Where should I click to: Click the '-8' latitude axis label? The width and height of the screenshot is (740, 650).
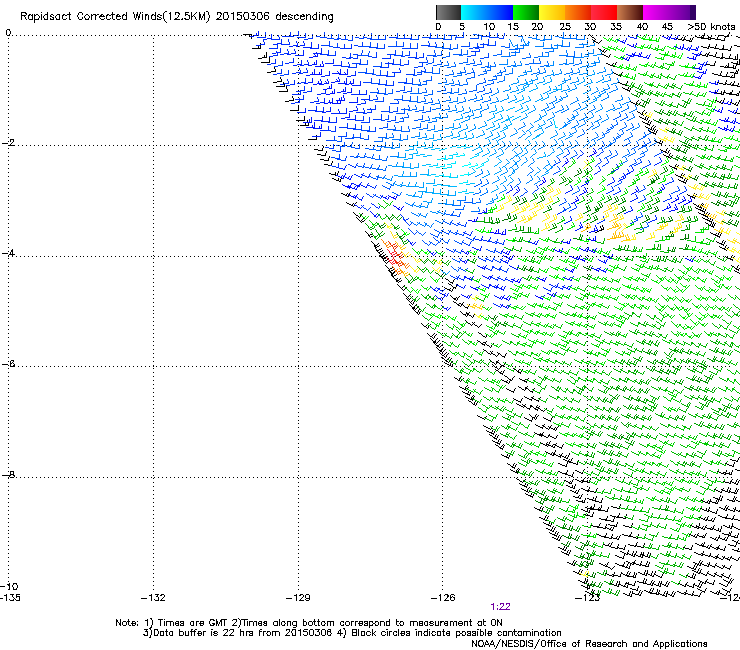(x=8, y=474)
